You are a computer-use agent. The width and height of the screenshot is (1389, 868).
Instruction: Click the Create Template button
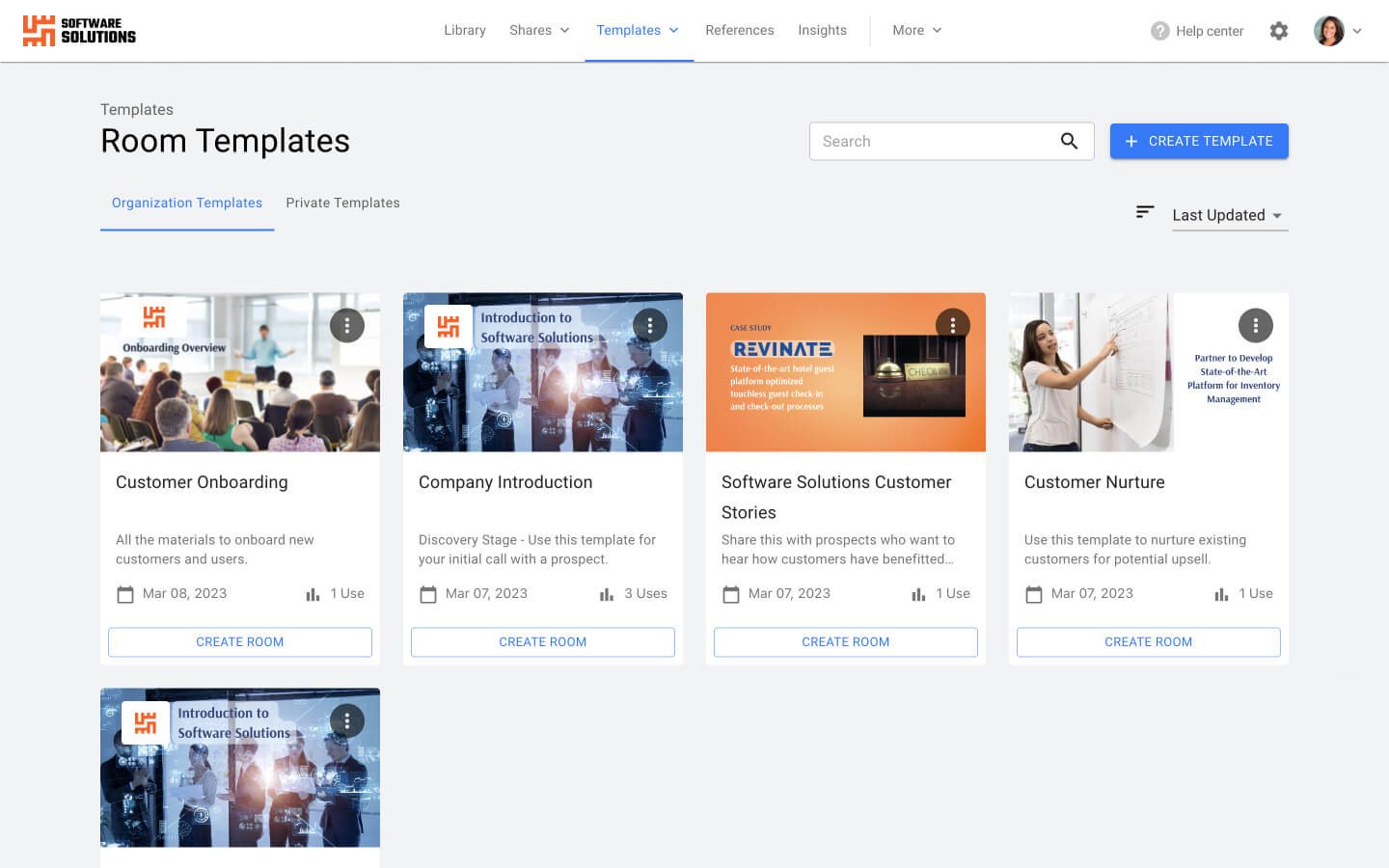point(1199,141)
